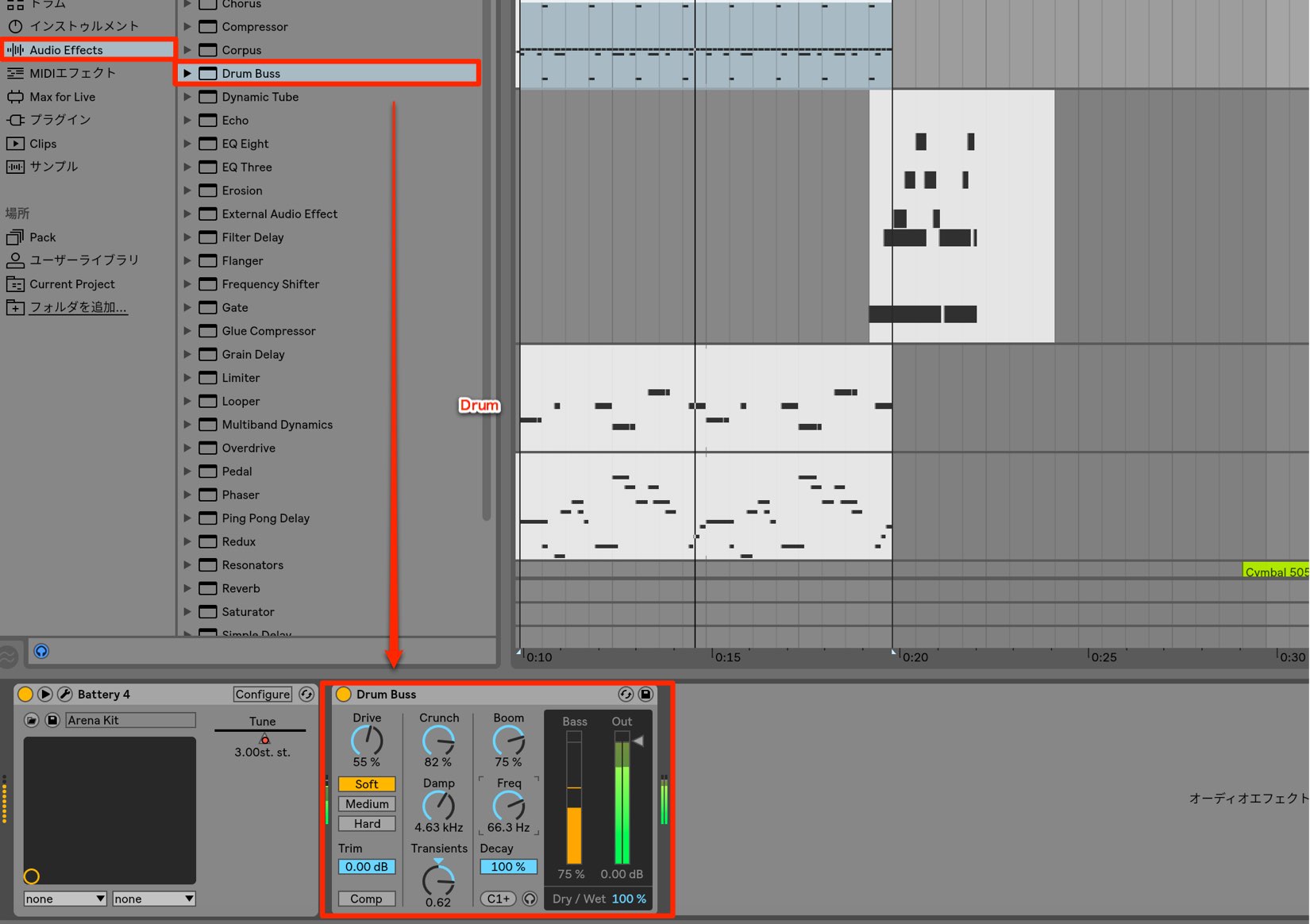Viewport: 1310px width, 924px height.
Task: Expand the Filter Delay folder
Action: 187,237
